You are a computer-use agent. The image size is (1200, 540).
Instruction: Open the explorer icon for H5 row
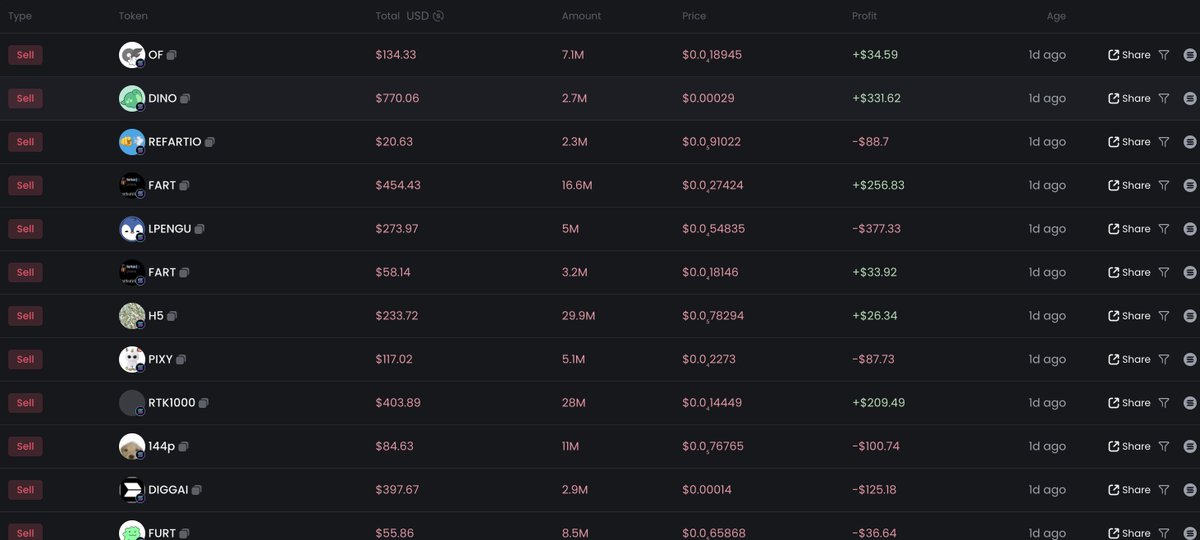1190,316
